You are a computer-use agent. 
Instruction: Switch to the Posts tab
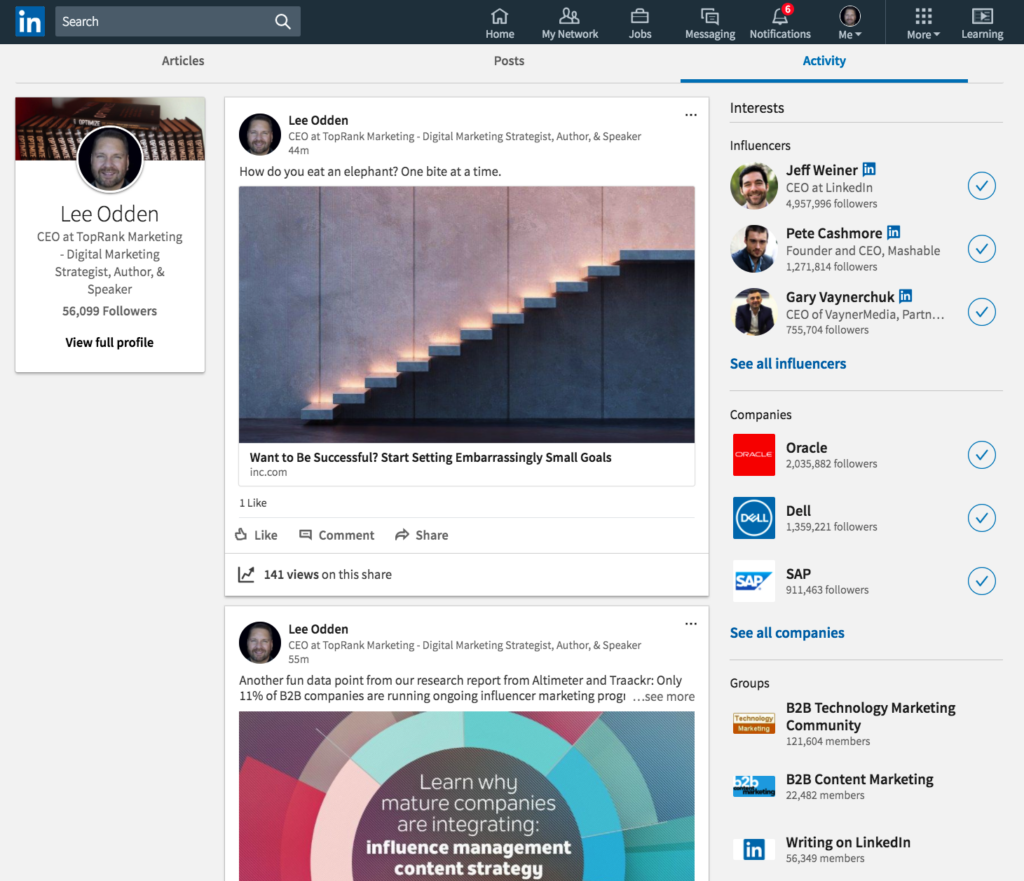pyautogui.click(x=509, y=61)
